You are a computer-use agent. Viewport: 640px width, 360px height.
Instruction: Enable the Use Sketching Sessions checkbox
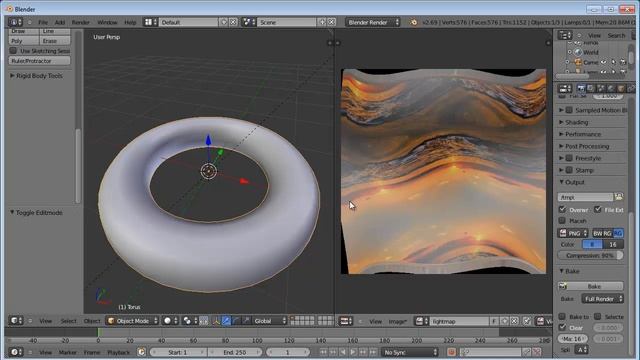point(13,51)
